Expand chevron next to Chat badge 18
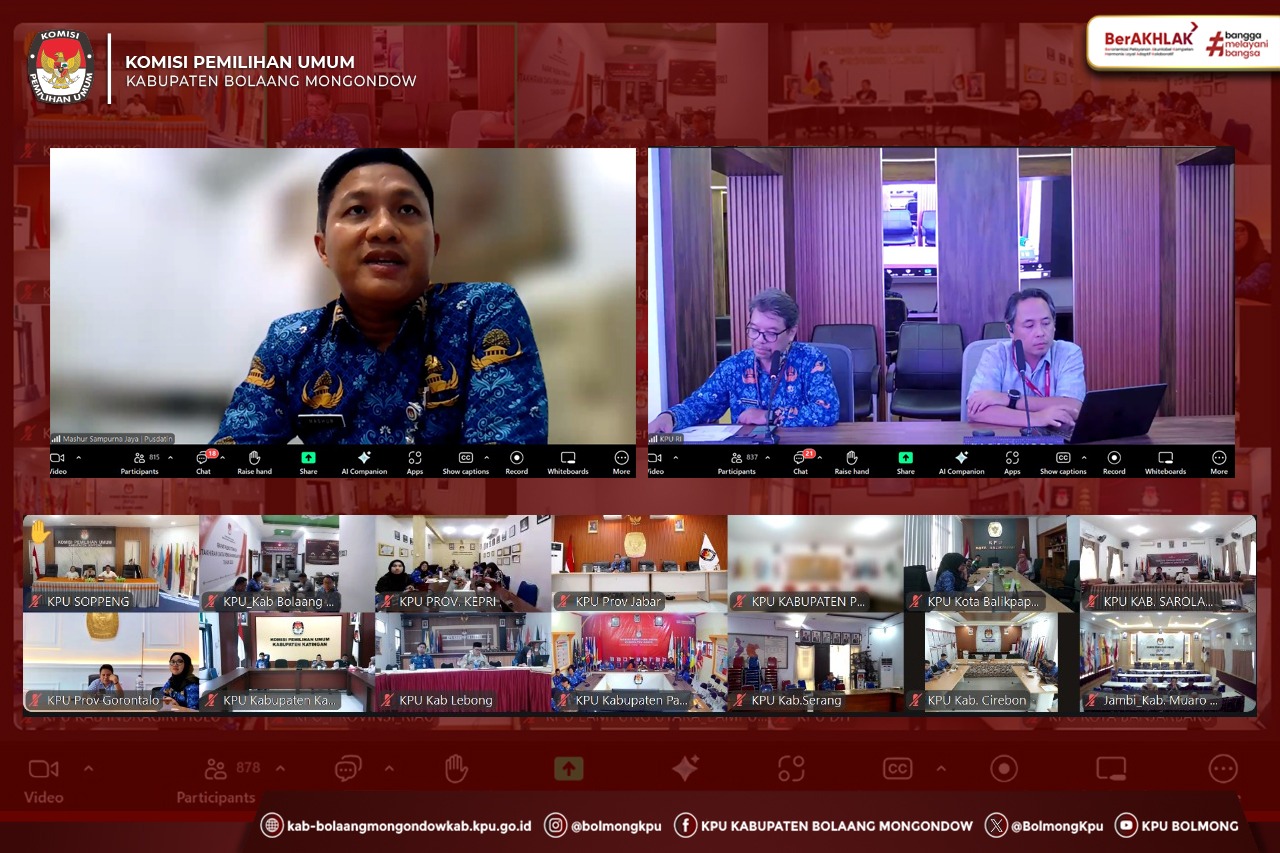This screenshot has height=853, width=1280. (223, 458)
